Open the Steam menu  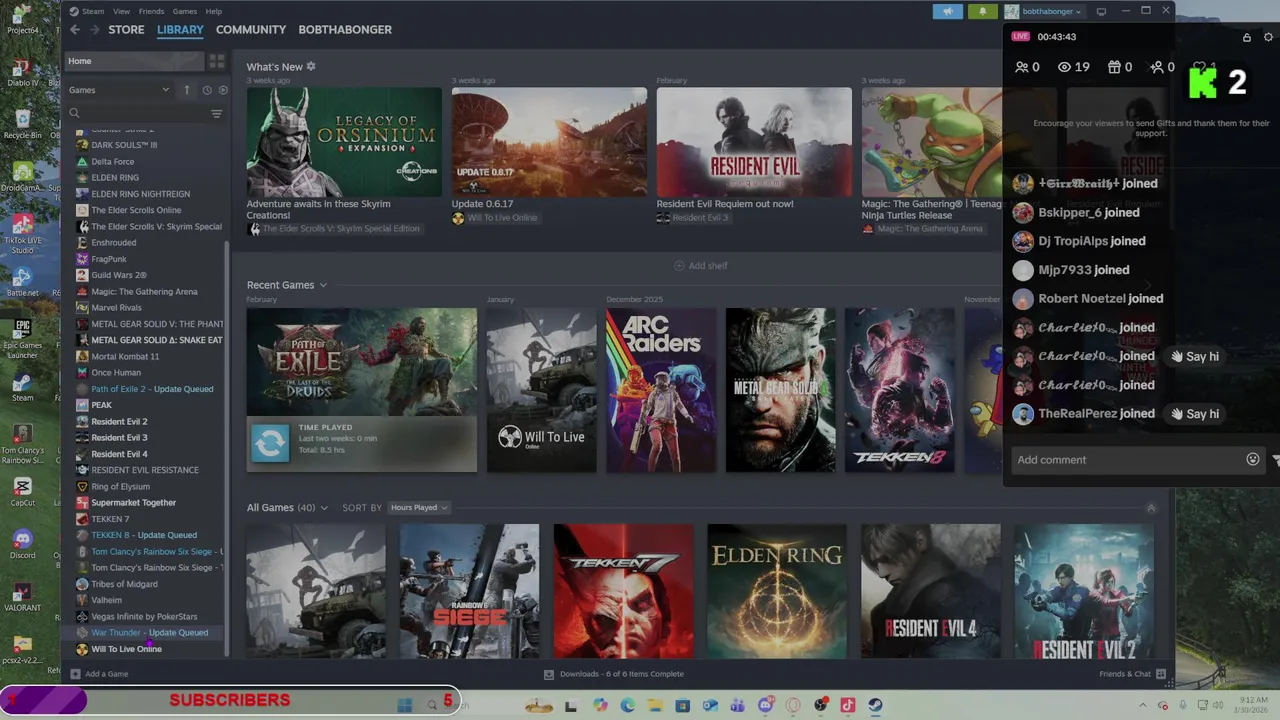click(93, 11)
